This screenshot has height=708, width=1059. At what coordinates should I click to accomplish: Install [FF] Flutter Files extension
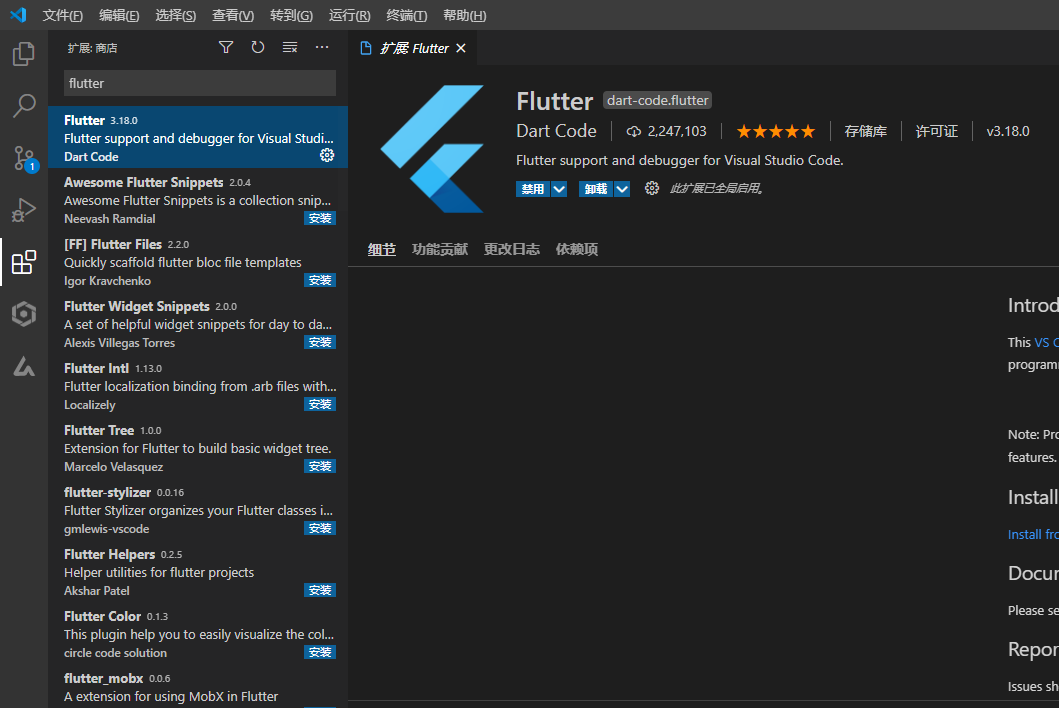pos(320,280)
